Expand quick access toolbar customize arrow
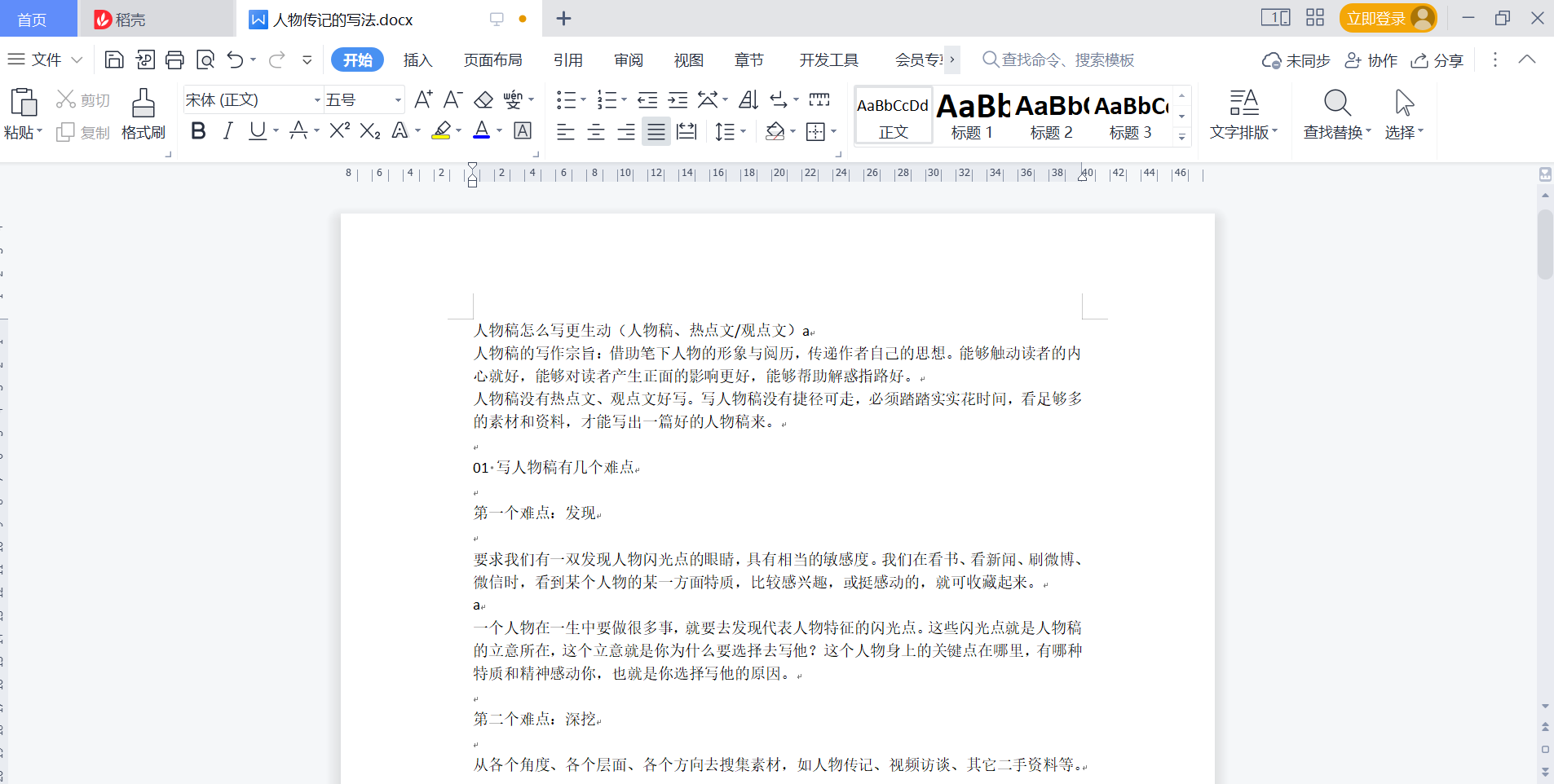The height and width of the screenshot is (784, 1554). click(x=307, y=59)
